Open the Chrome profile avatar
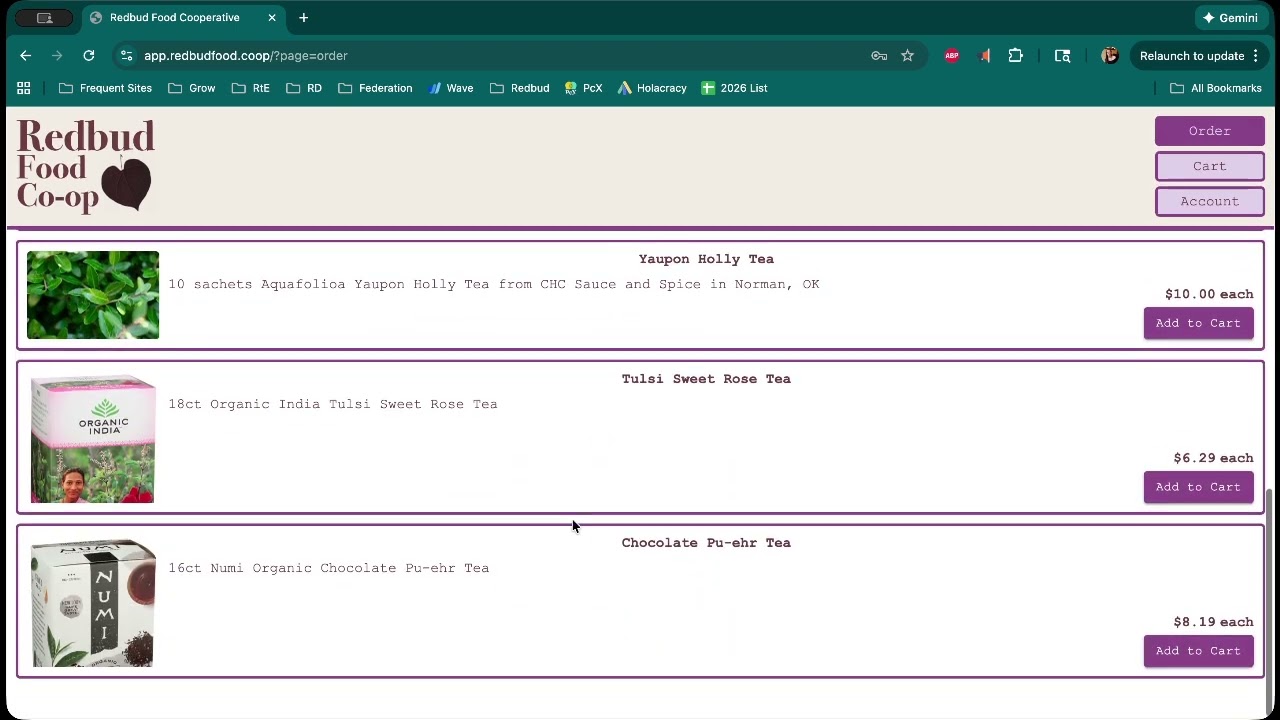 tap(1109, 56)
